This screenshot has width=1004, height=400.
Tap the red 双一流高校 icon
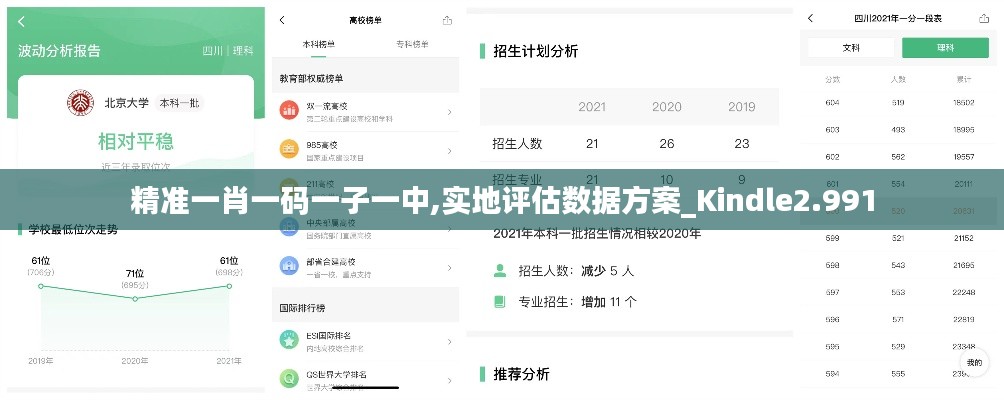coord(289,110)
